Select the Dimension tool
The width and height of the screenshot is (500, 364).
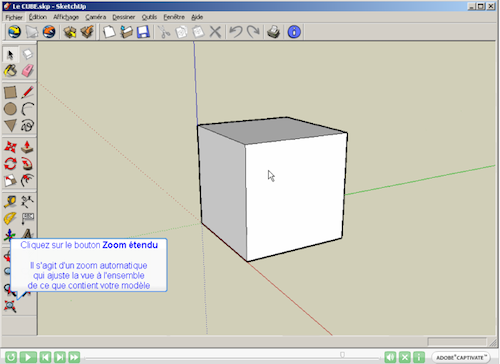point(27,202)
